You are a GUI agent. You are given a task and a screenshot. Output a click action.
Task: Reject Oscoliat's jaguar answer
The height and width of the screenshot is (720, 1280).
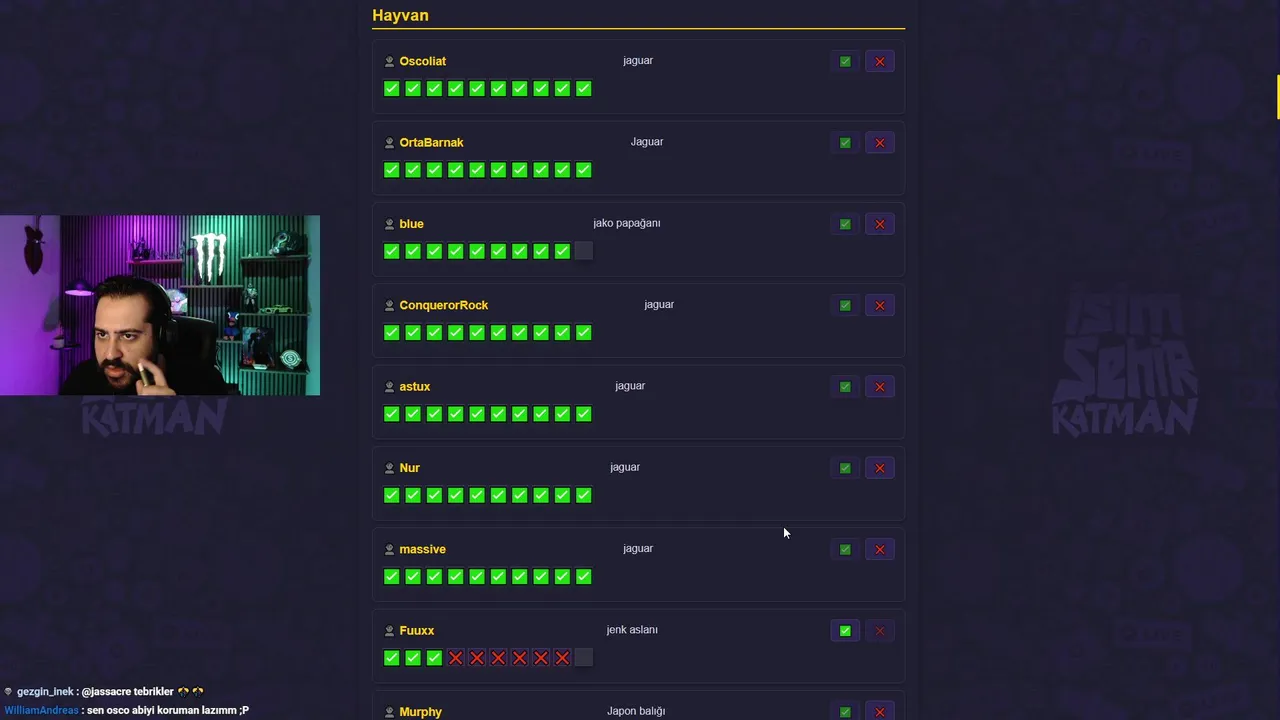[880, 62]
